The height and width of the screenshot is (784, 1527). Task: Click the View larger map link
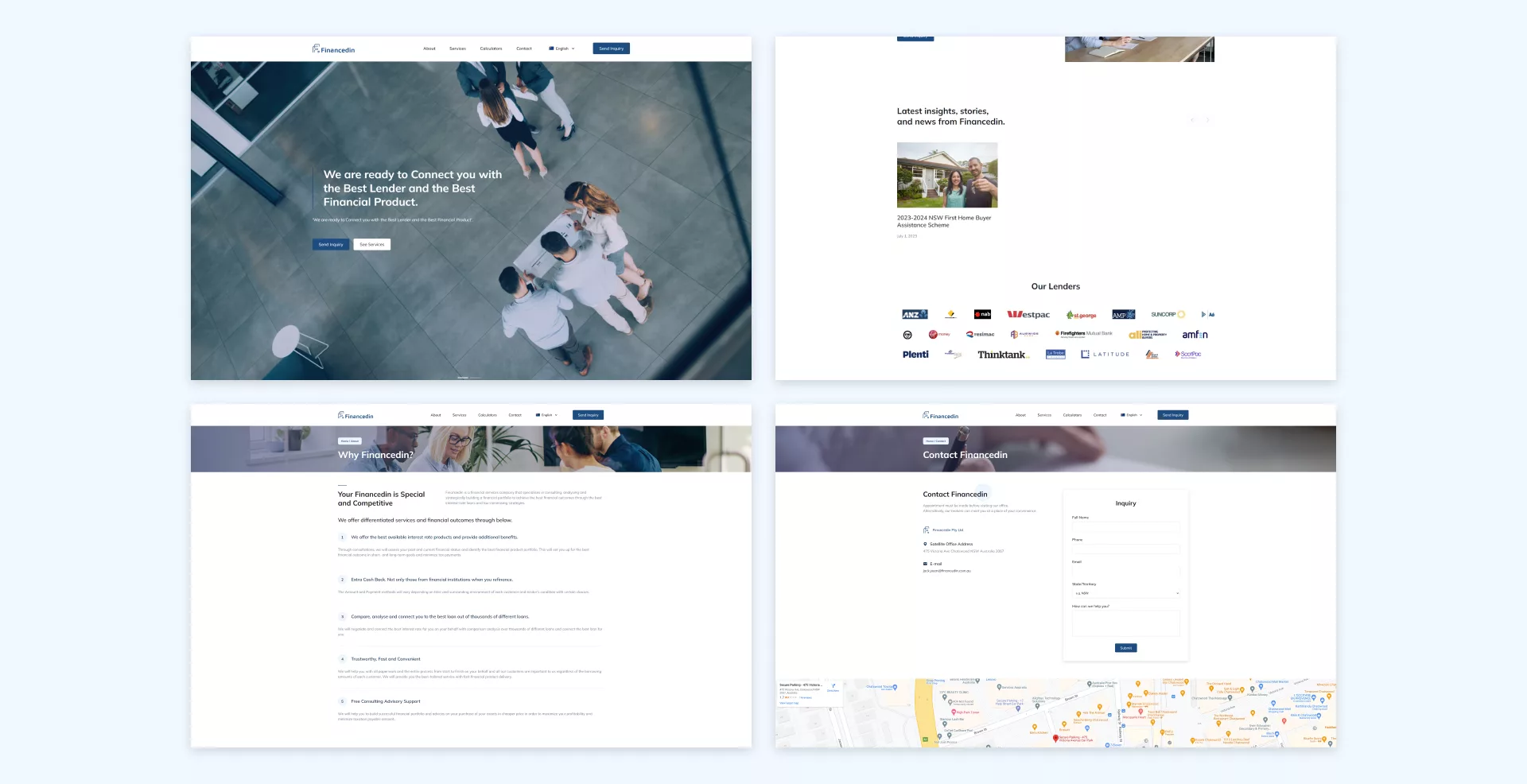789,703
